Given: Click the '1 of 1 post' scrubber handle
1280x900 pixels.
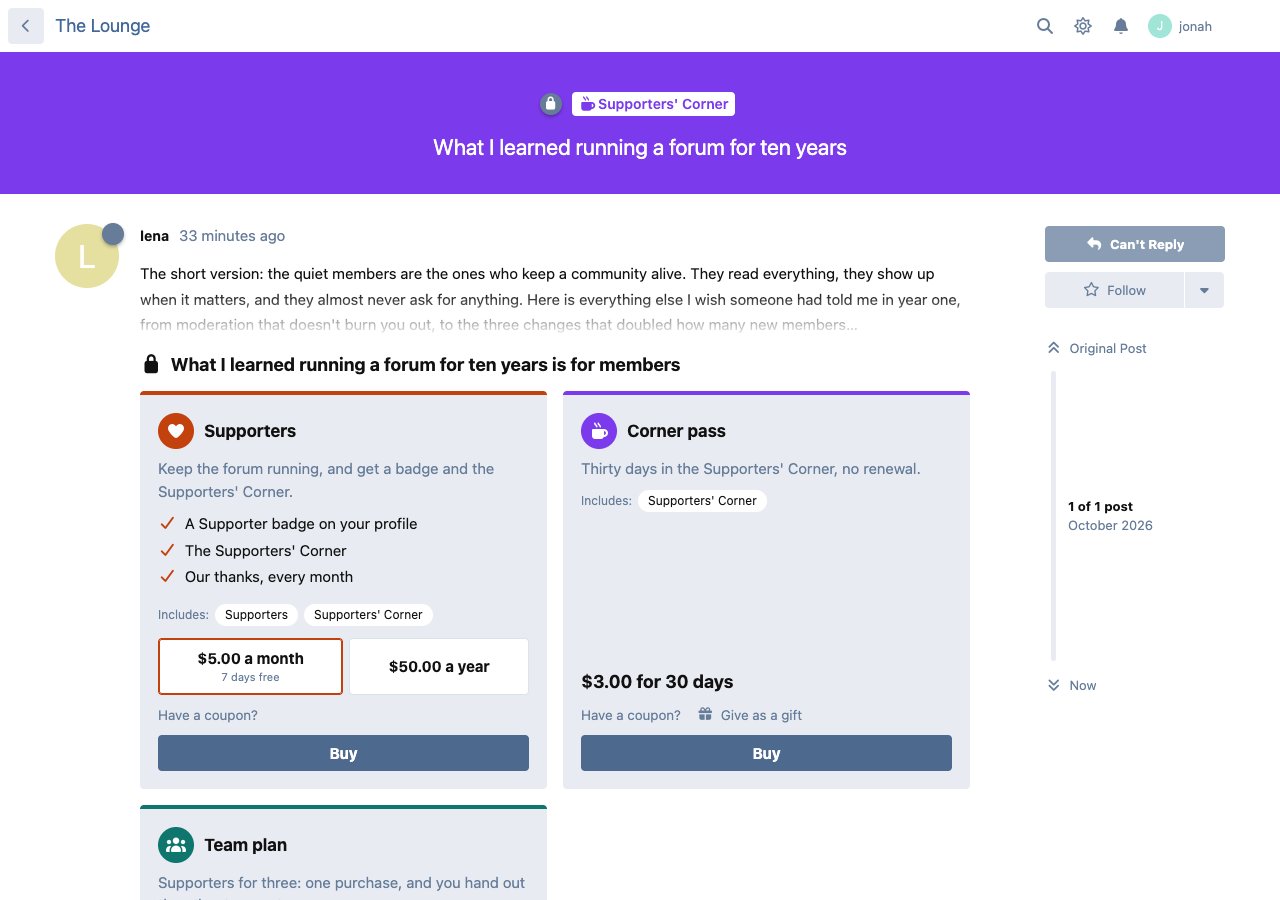Looking at the screenshot, I should click(1100, 507).
